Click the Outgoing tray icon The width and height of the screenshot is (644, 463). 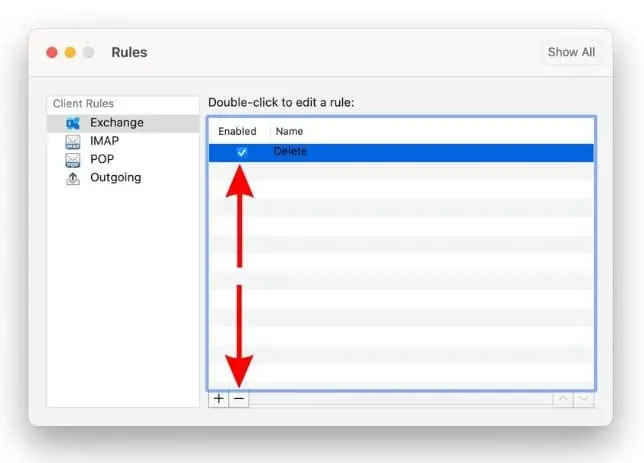tap(72, 178)
